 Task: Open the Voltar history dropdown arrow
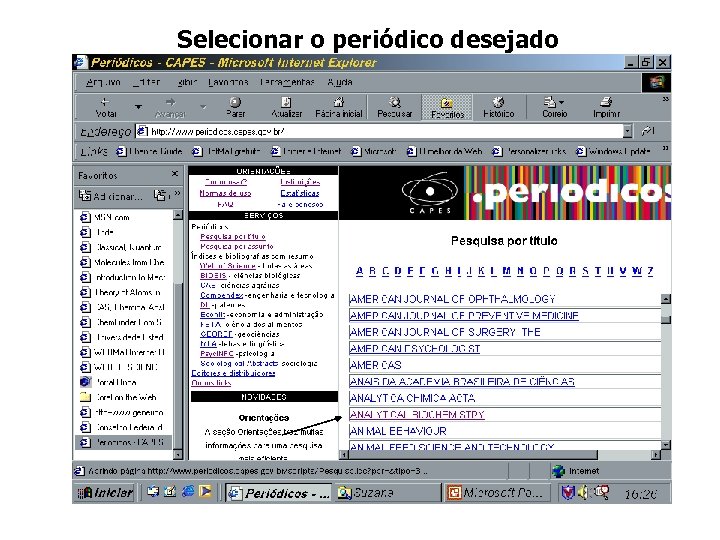[x=138, y=107]
